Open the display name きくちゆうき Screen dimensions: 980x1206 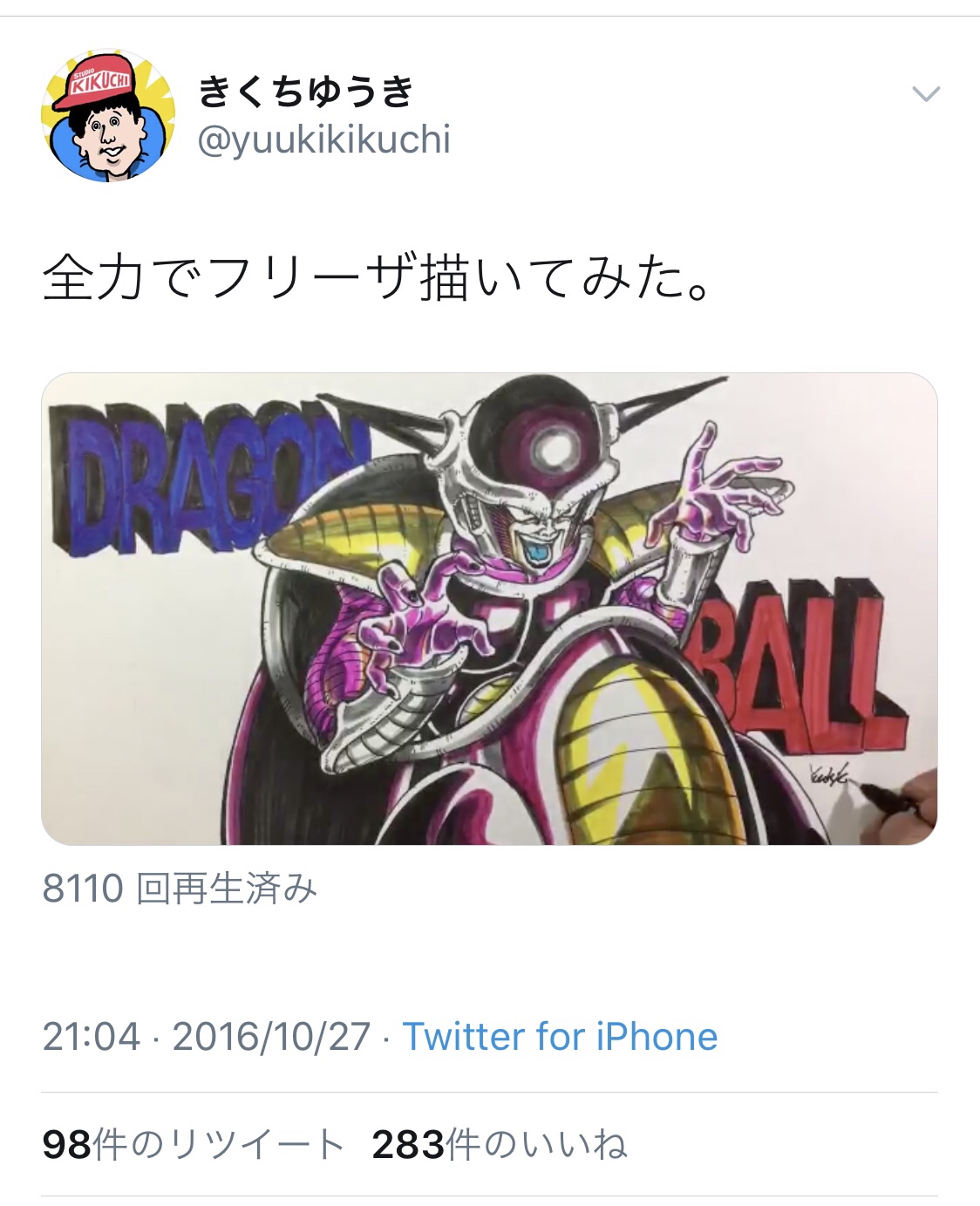click(306, 91)
